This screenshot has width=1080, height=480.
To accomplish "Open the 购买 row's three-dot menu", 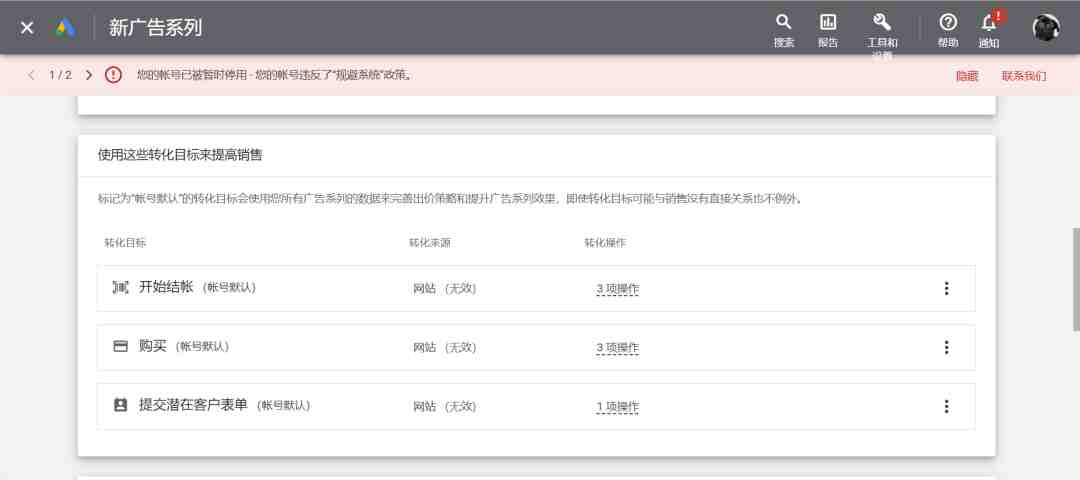I will (946, 347).
